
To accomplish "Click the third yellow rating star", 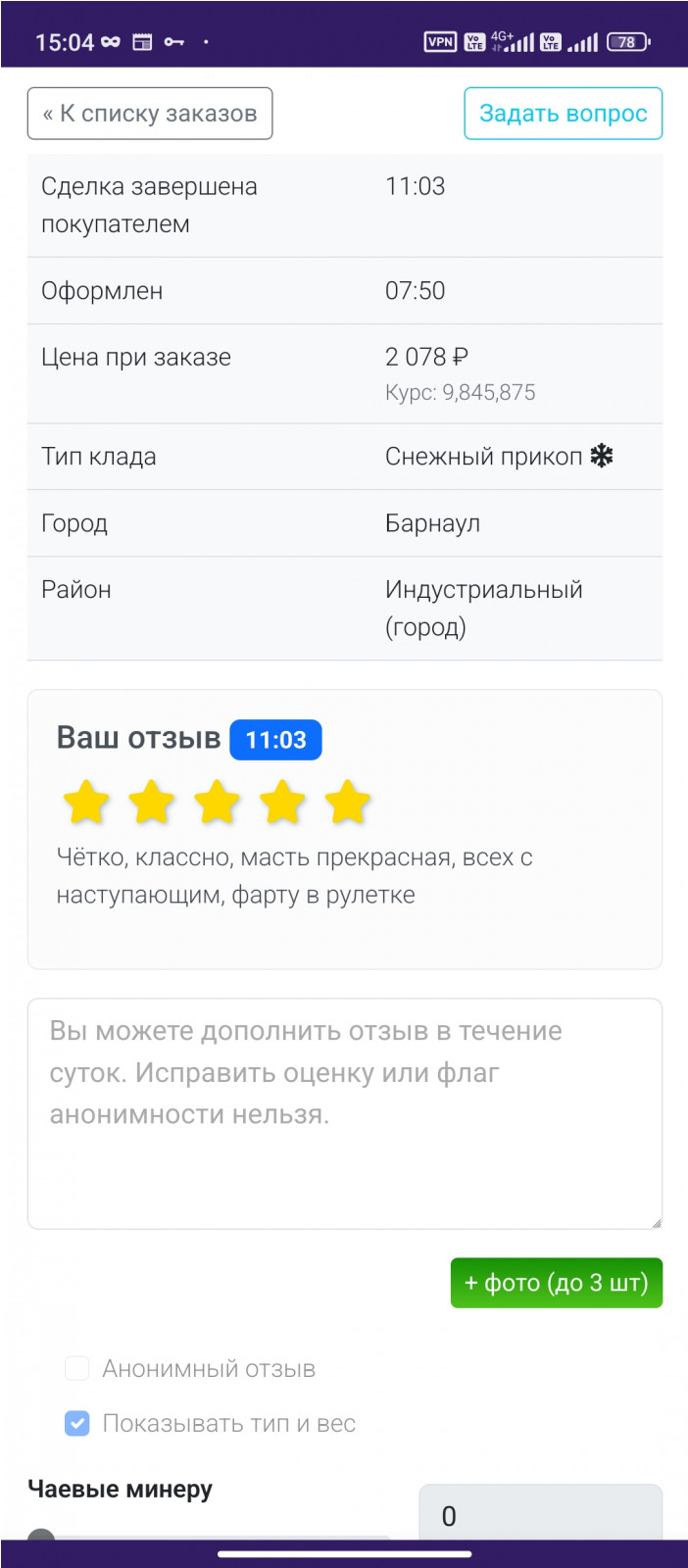I will pos(217,803).
